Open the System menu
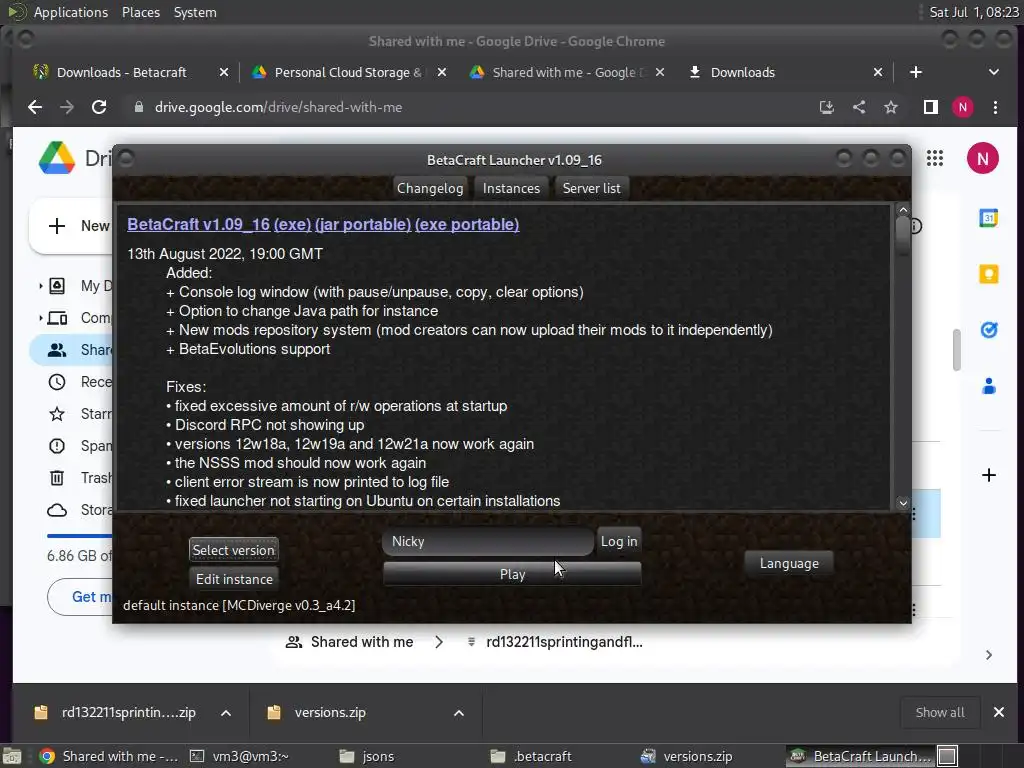Screen dimensions: 1024x768 (195, 12)
